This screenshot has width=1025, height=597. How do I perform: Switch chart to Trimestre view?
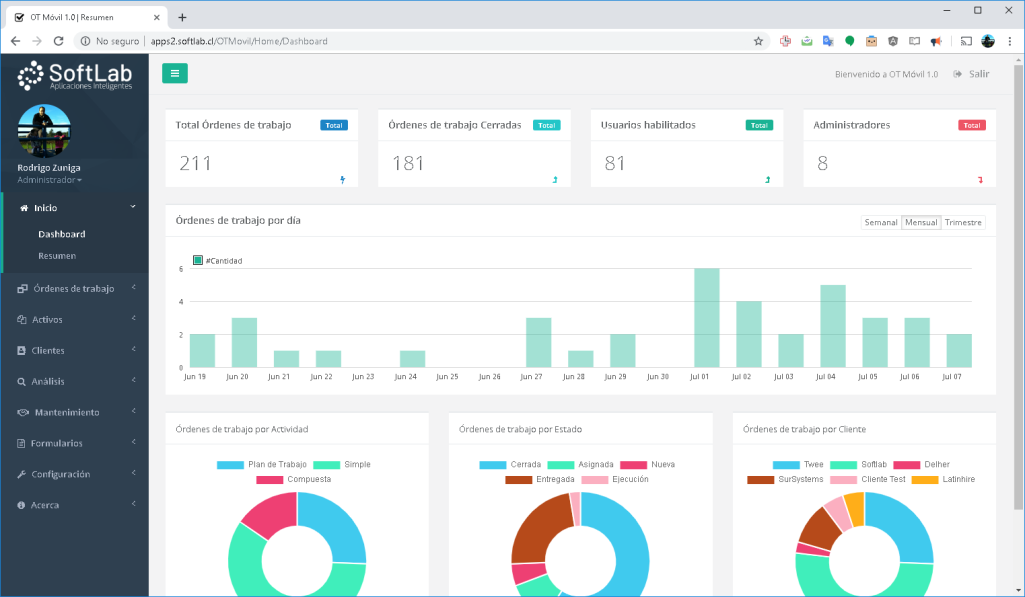(x=963, y=222)
